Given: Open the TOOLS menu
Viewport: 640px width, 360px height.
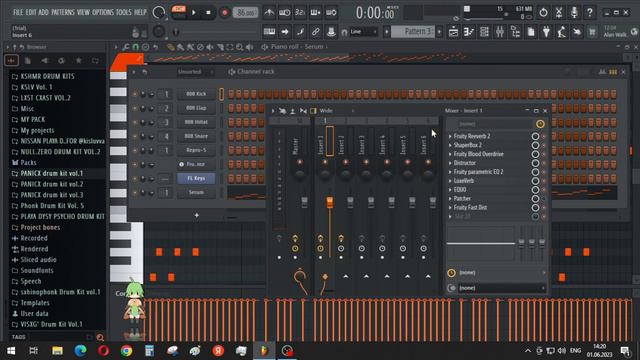Looking at the screenshot, I should (x=124, y=12).
